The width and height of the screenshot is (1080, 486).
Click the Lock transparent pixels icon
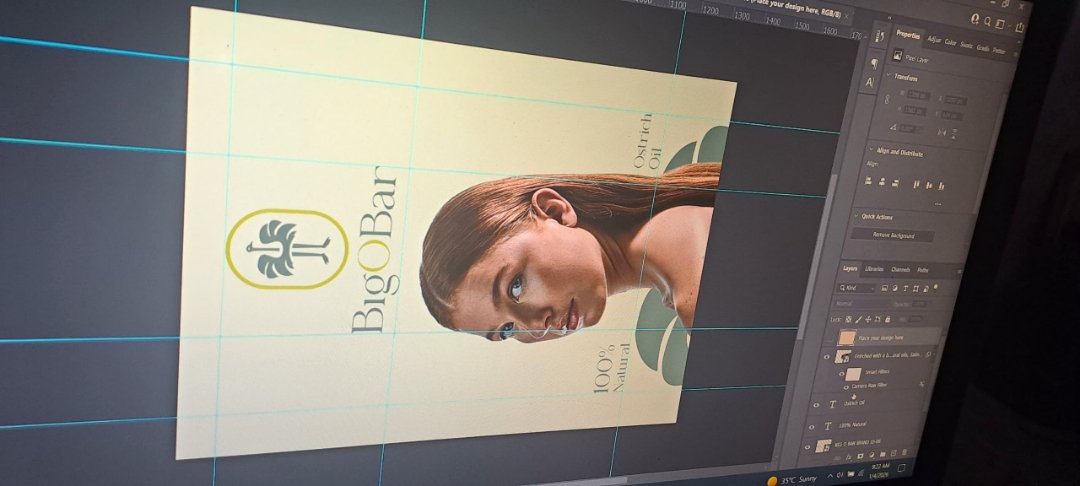pos(849,319)
